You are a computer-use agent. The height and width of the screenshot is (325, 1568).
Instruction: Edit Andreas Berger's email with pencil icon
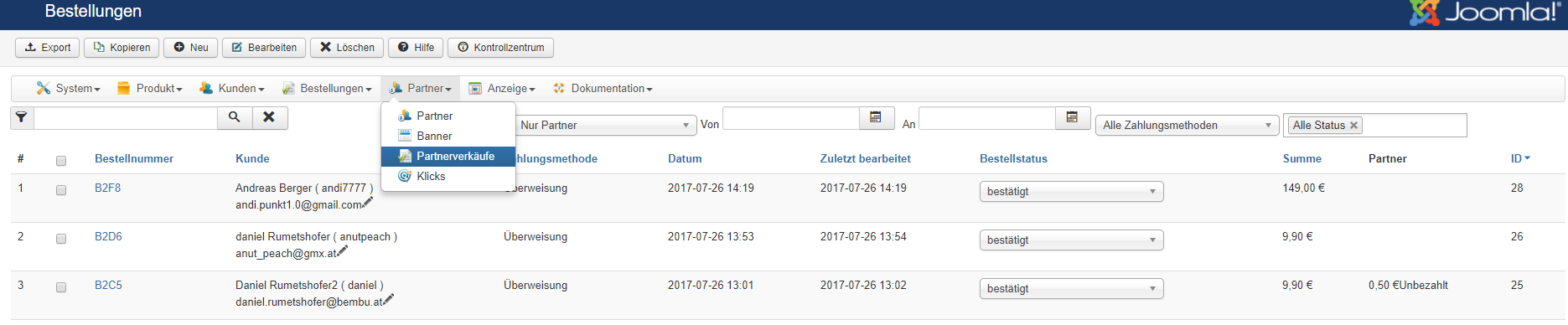click(x=367, y=202)
